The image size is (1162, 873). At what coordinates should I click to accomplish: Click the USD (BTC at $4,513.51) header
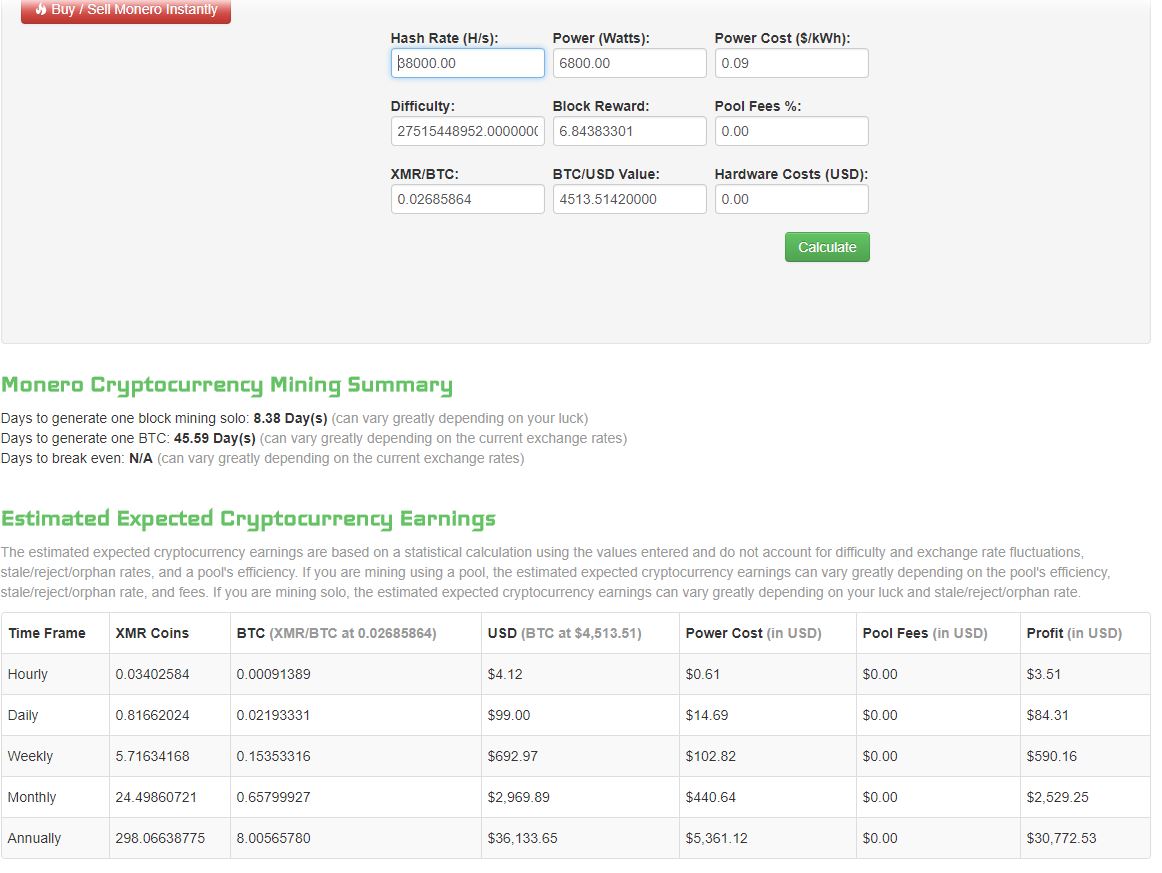(565, 633)
